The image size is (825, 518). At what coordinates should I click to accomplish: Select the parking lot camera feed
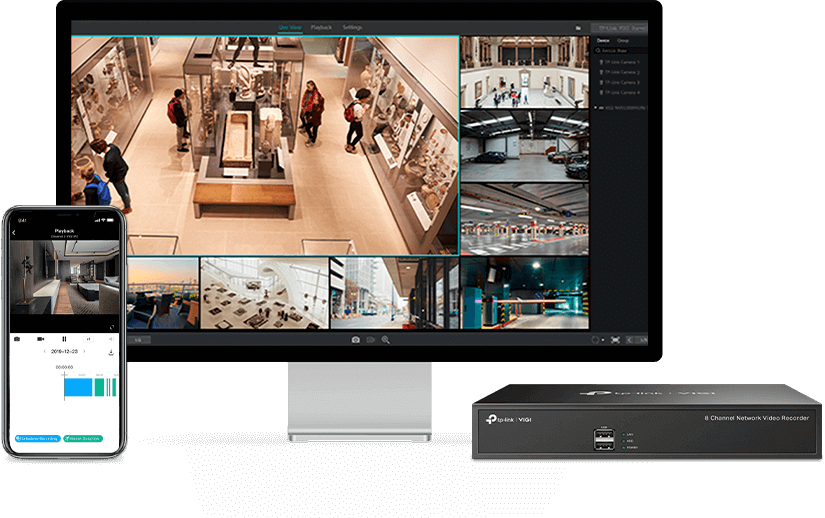tap(525, 219)
